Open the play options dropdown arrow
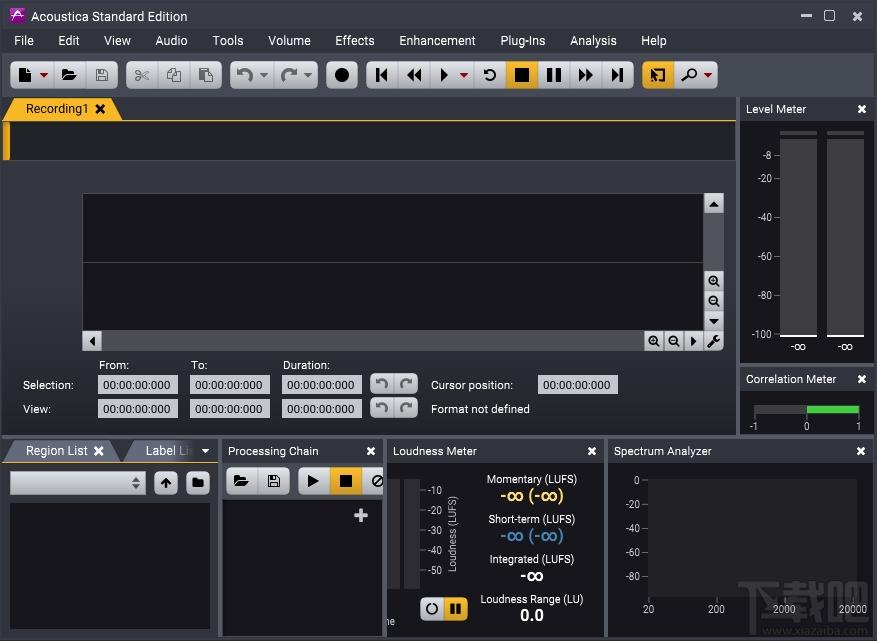Viewport: 877px width, 641px height. [x=464, y=75]
